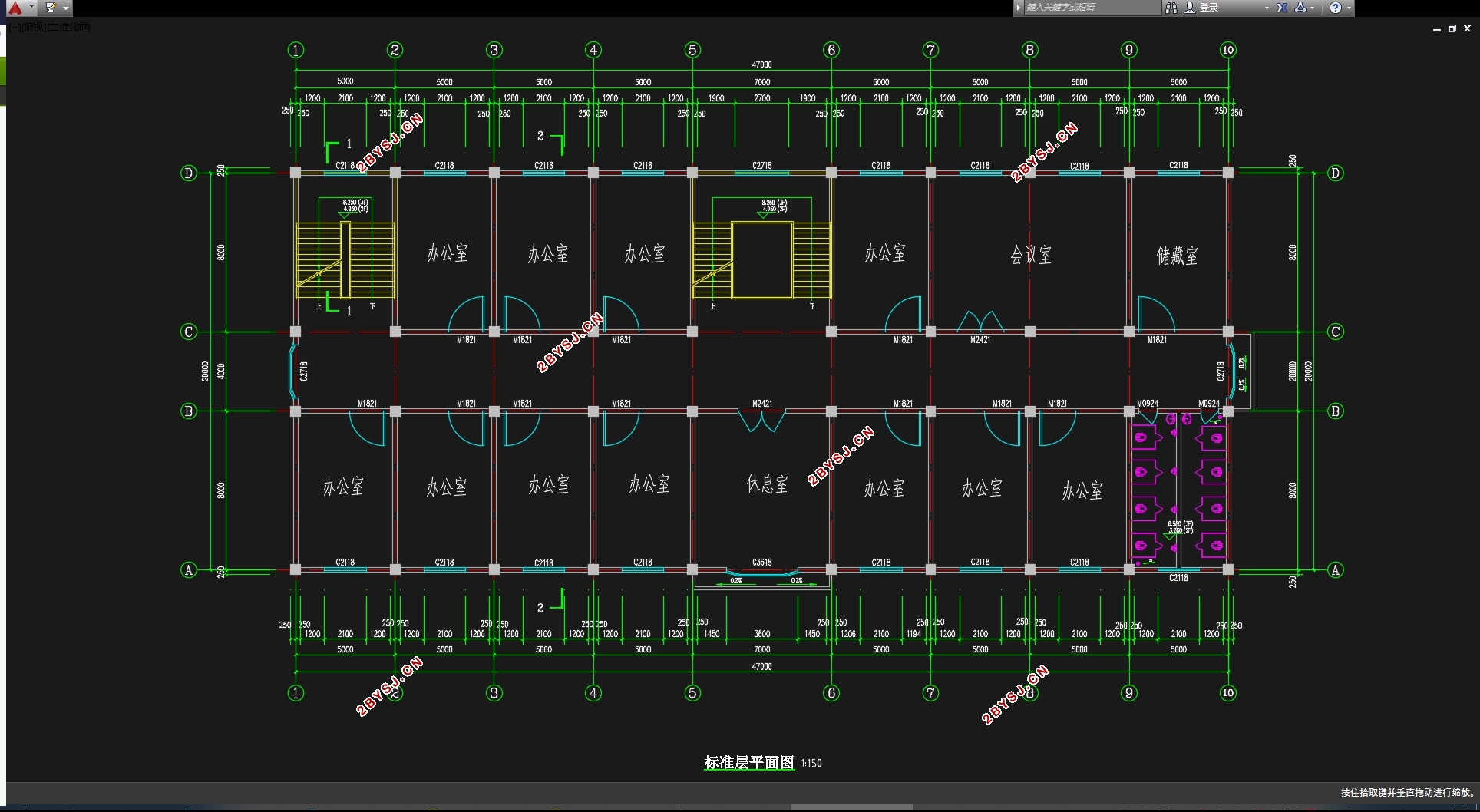Image resolution: width=1480 pixels, height=812 pixels.
Task: Restore down the drawing window
Action: tap(1452, 28)
